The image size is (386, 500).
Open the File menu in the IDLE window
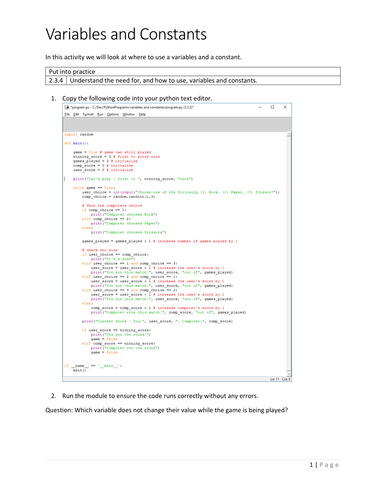(x=67, y=114)
